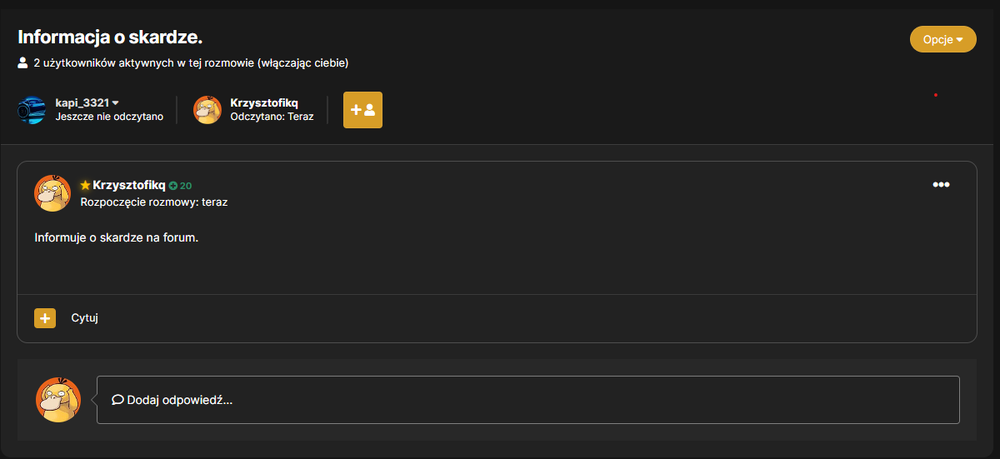Click the green reputation 20 badge
Screen dimensions: 1000x459
(x=180, y=186)
